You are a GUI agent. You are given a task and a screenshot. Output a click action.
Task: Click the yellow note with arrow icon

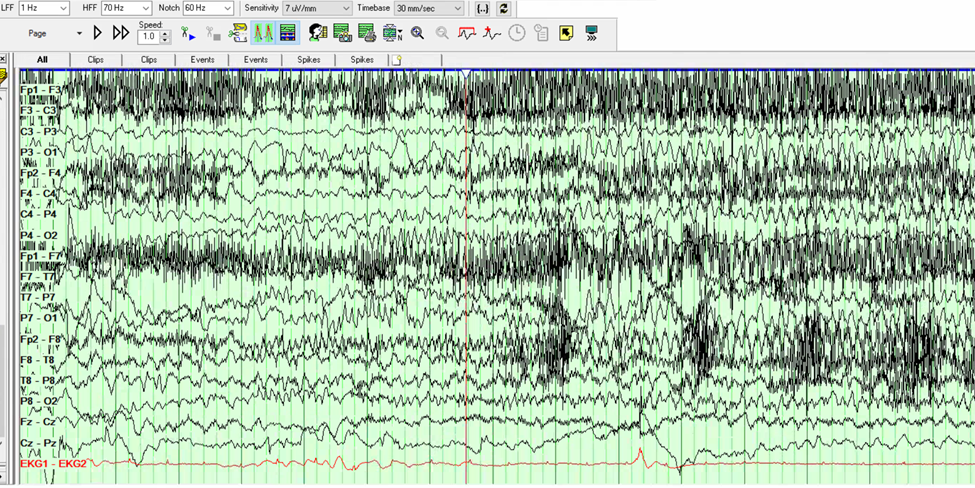click(566, 33)
